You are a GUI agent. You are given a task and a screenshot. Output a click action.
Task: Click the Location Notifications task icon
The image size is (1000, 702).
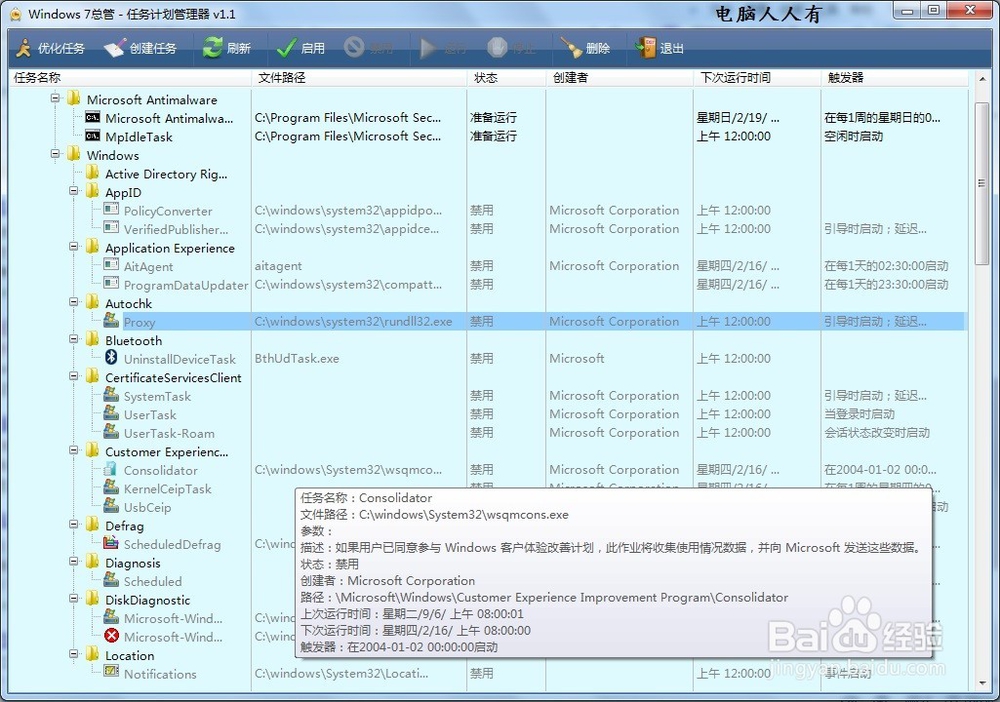point(111,671)
